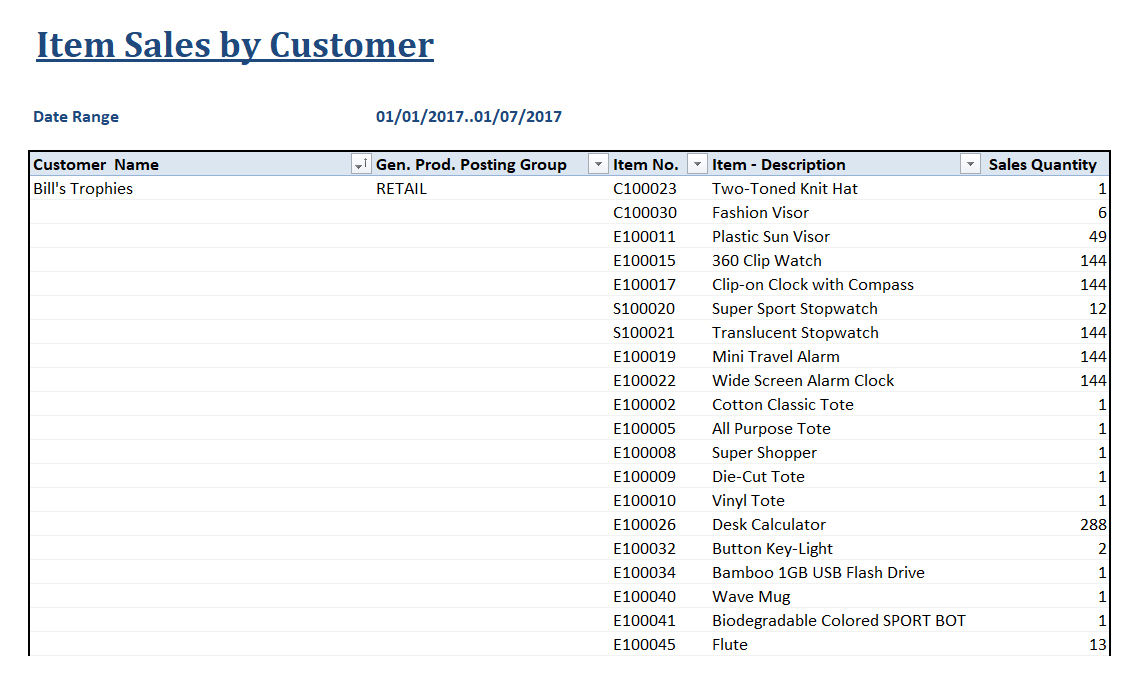
Task: Click the Item - Description header text
Action: 779,164
